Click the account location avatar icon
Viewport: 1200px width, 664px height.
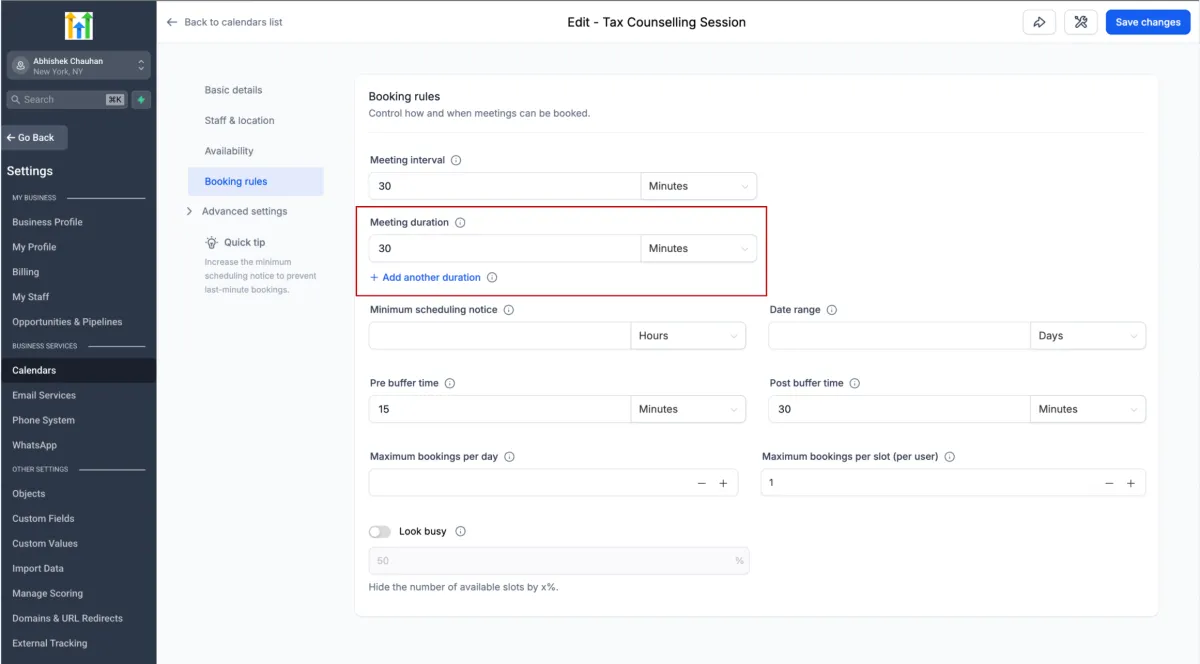tap(20, 66)
